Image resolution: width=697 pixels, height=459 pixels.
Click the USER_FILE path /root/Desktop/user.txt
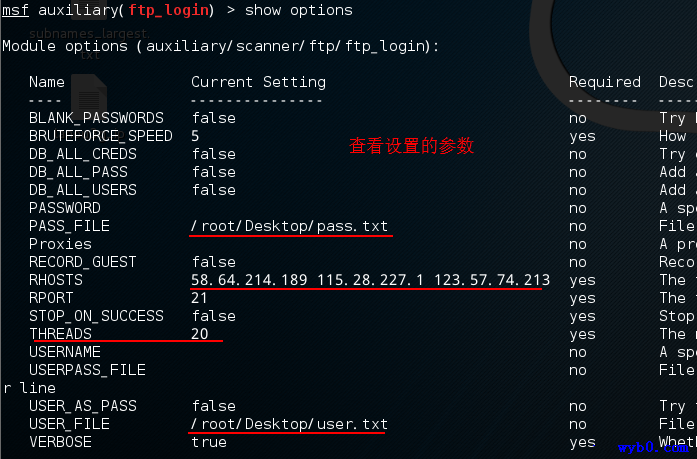coord(290,424)
